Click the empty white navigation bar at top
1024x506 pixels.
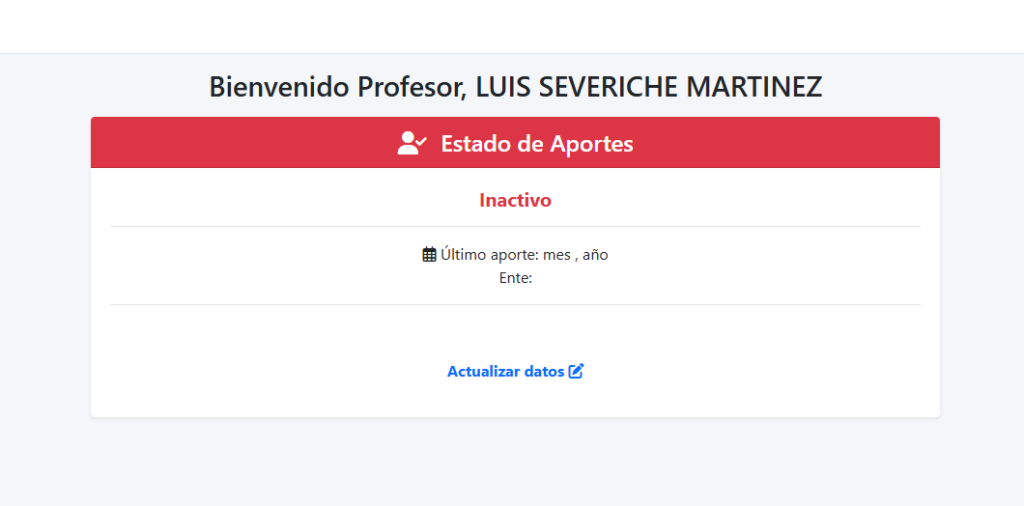tap(512, 26)
